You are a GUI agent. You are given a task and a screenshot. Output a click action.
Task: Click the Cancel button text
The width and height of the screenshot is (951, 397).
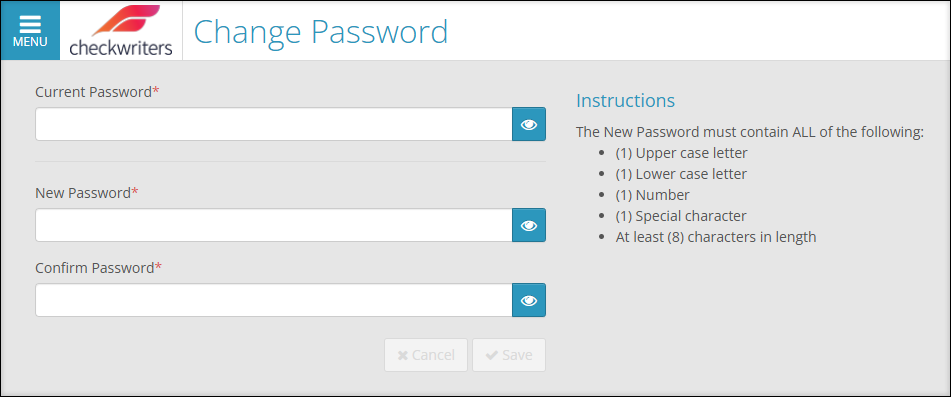click(x=433, y=355)
